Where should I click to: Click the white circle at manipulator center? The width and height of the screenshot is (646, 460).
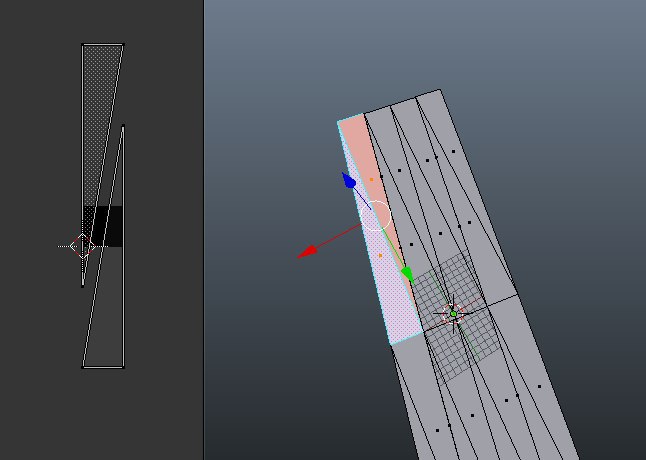pyautogui.click(x=375, y=215)
